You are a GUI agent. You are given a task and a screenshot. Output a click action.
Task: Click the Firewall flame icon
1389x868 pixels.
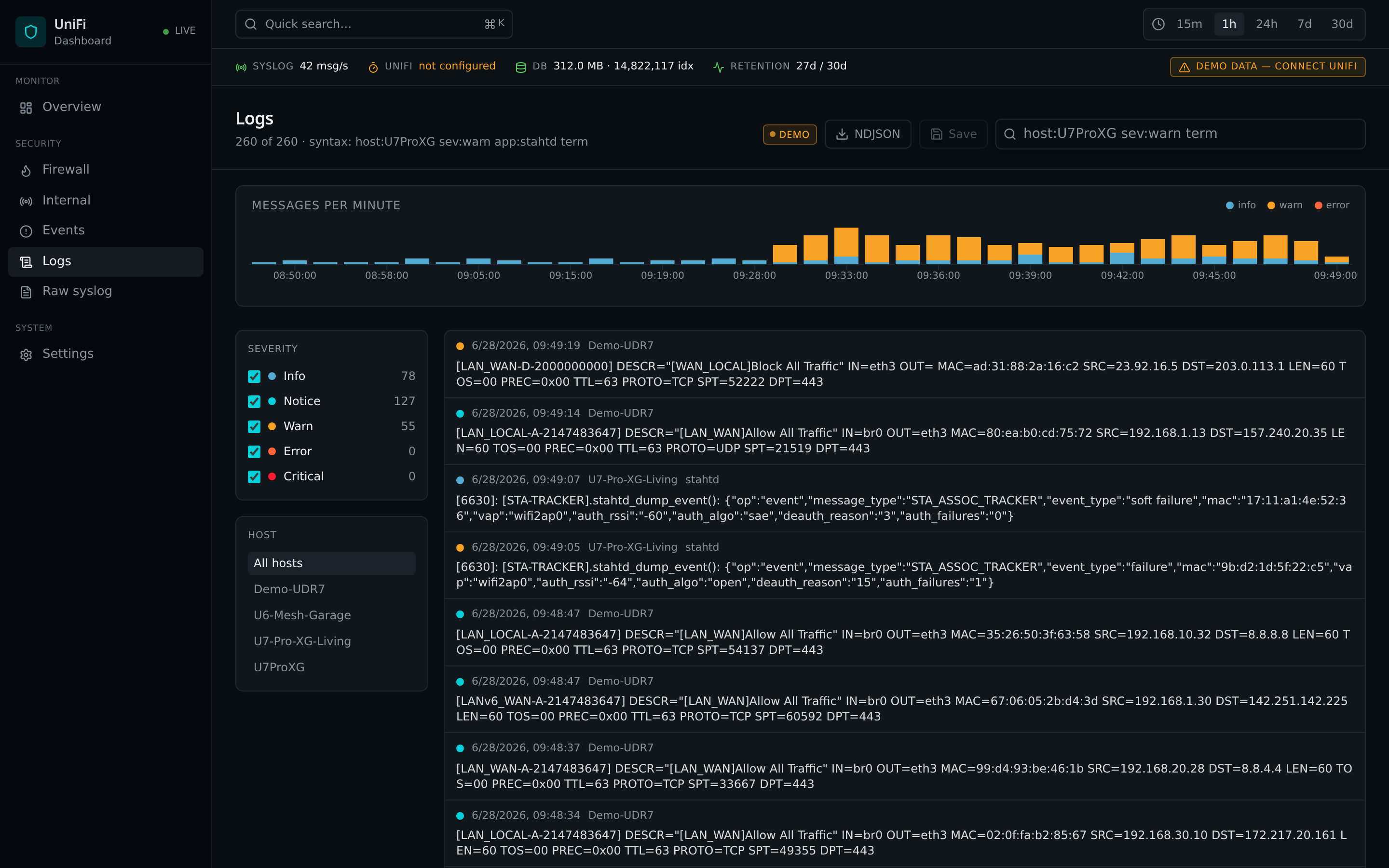point(26,171)
